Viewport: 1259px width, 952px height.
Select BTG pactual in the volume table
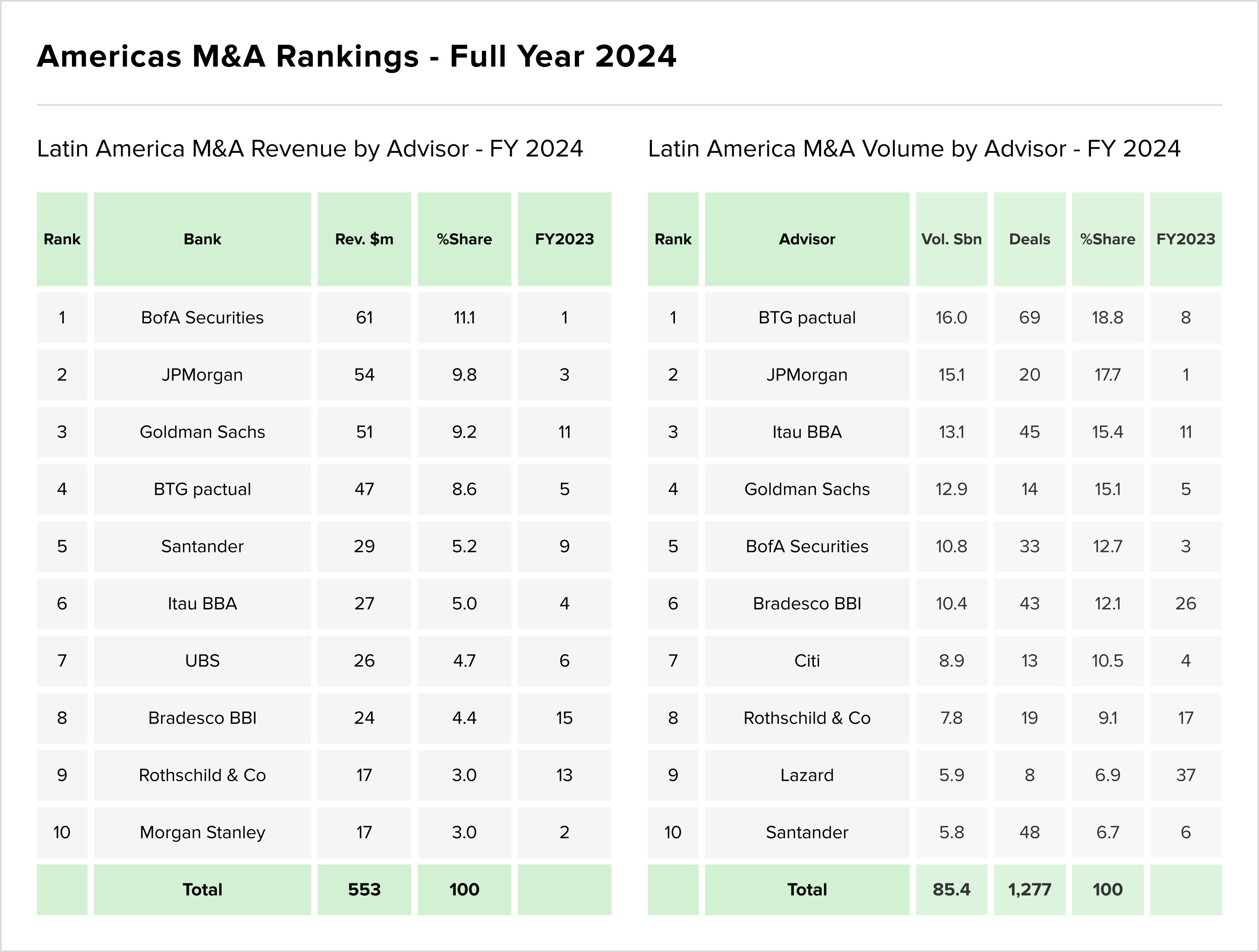(x=806, y=317)
